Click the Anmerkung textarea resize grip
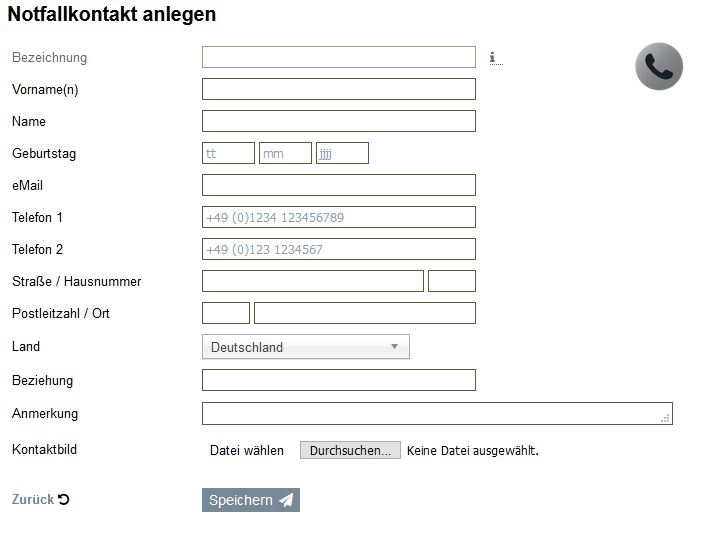This screenshot has width=702, height=536. pos(665,418)
